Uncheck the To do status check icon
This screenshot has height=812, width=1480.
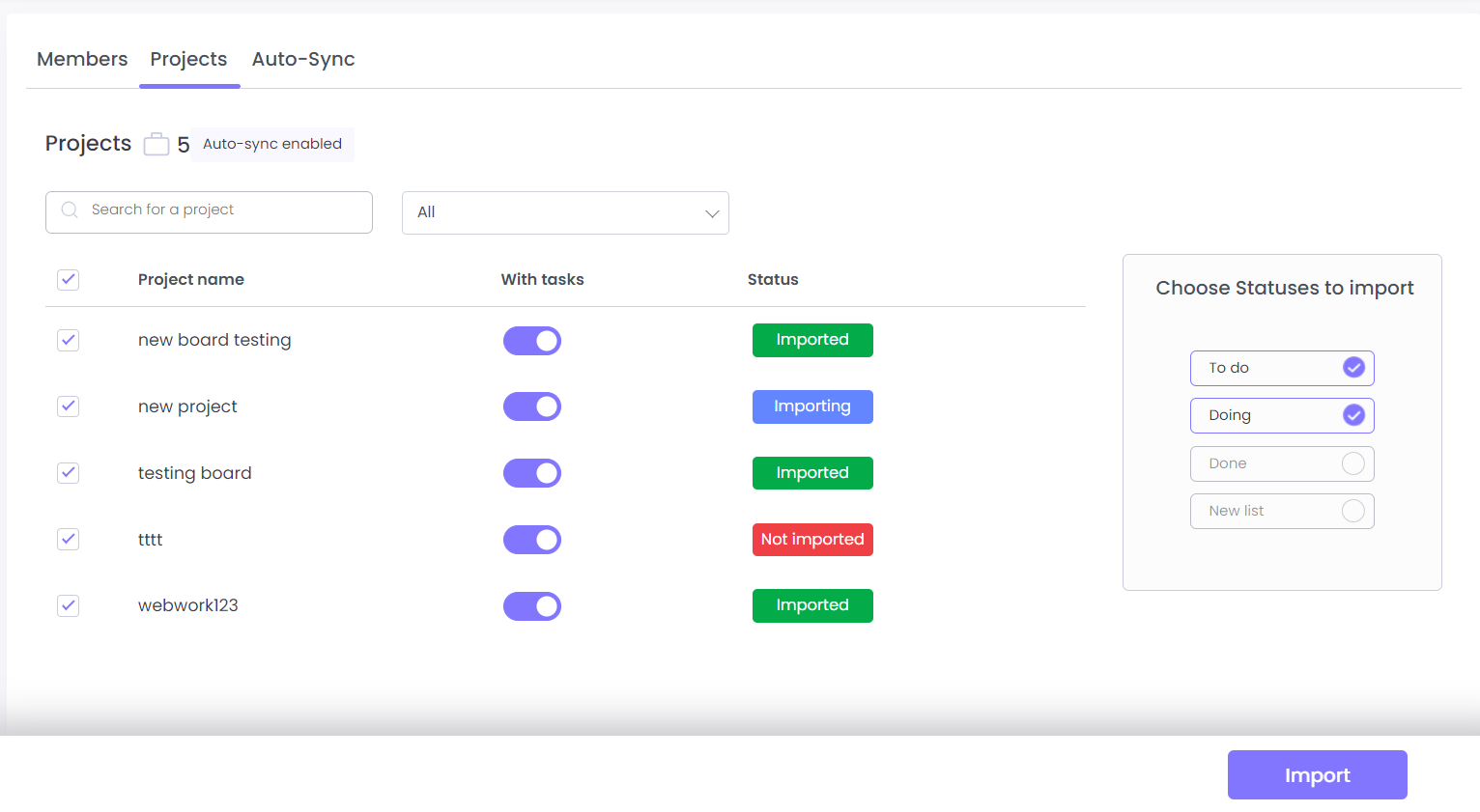tap(1353, 368)
